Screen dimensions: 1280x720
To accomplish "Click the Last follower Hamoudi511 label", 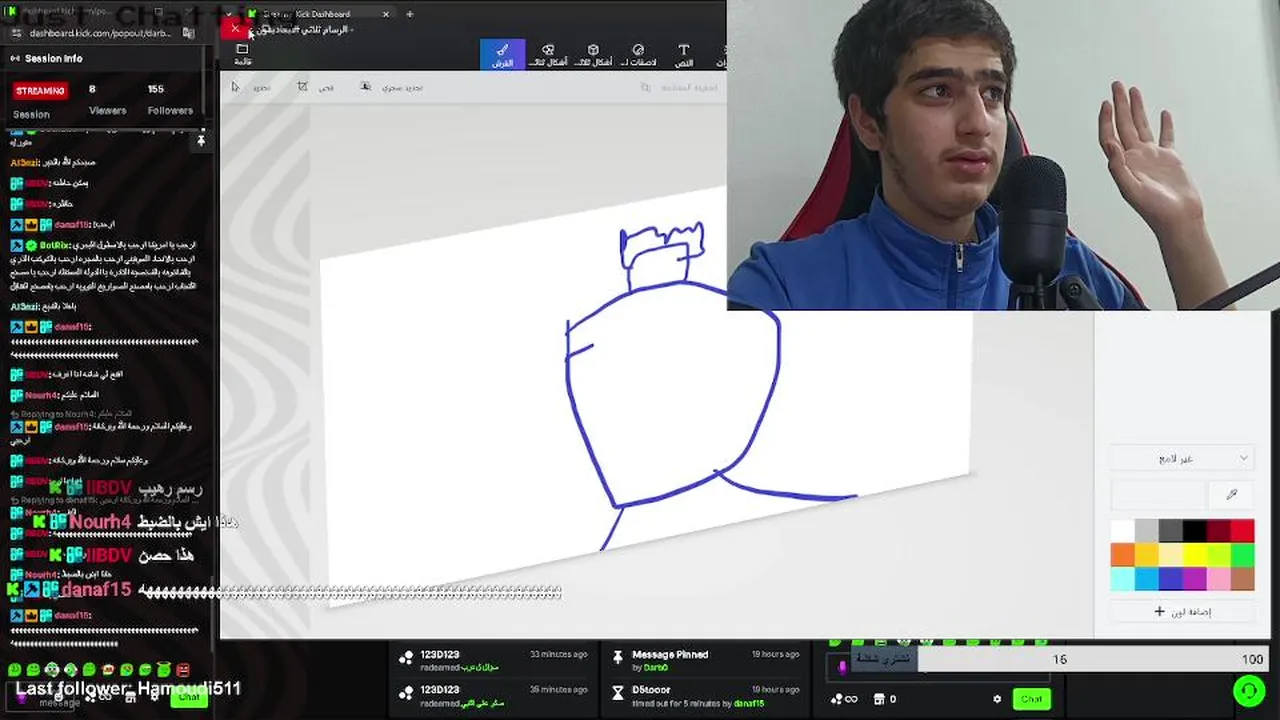I will [x=128, y=688].
